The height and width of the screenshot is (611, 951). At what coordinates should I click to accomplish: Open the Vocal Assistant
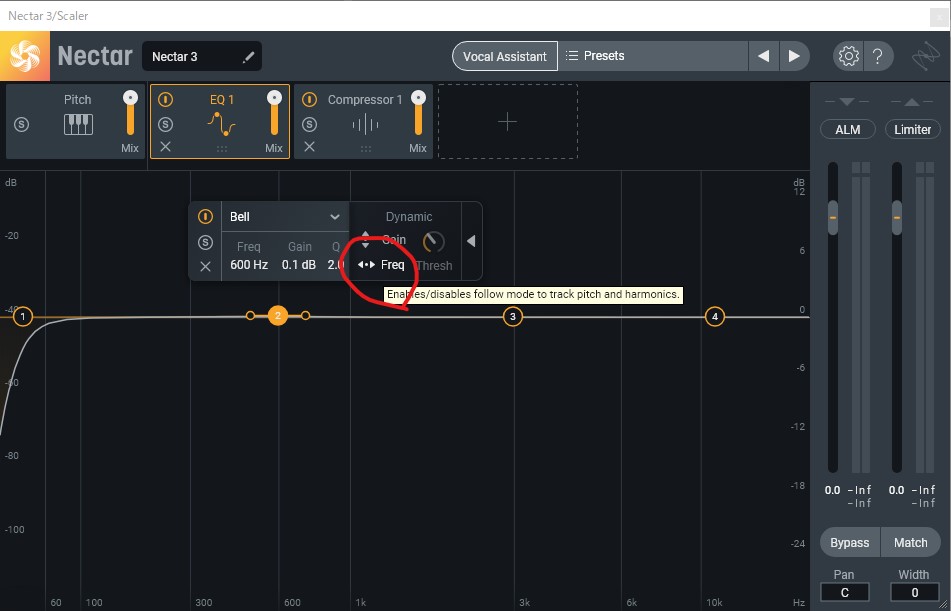point(505,56)
